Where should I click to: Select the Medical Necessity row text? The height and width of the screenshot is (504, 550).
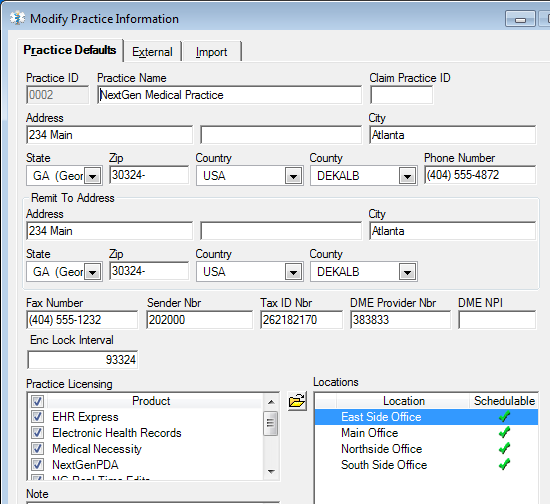click(97, 449)
